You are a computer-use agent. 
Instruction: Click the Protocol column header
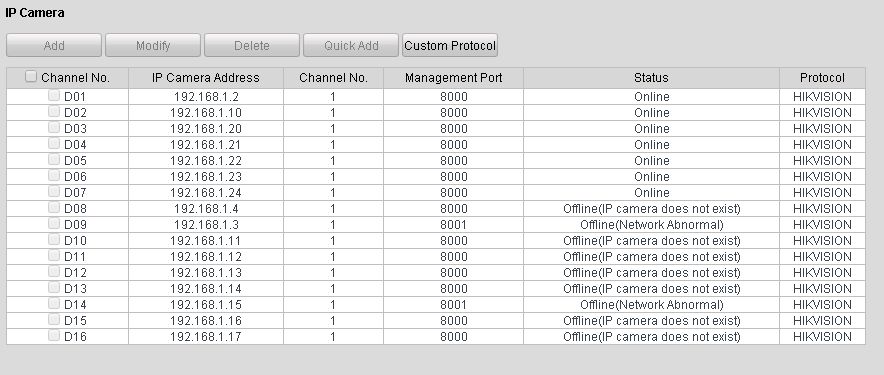[x=822, y=78]
